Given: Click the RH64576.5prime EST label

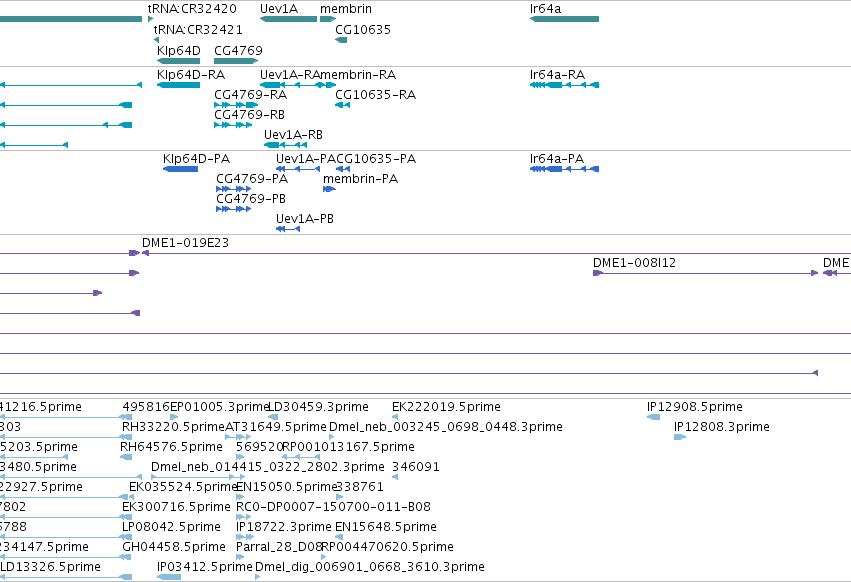Looking at the screenshot, I should (172, 447).
